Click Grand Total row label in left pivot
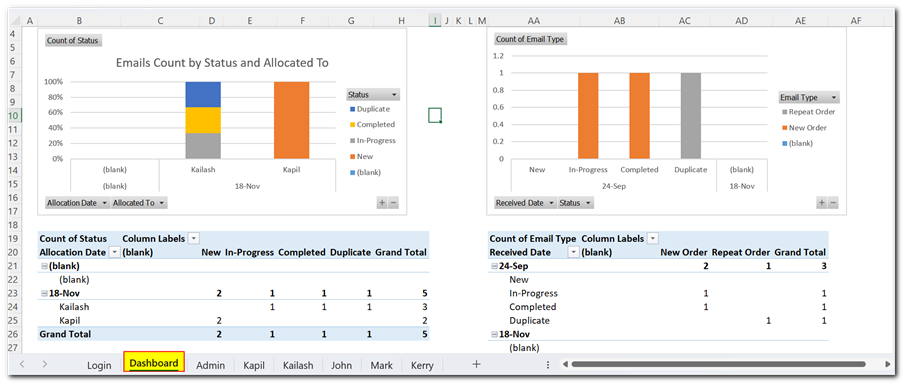Viewport: 903px width, 383px height. click(65, 334)
